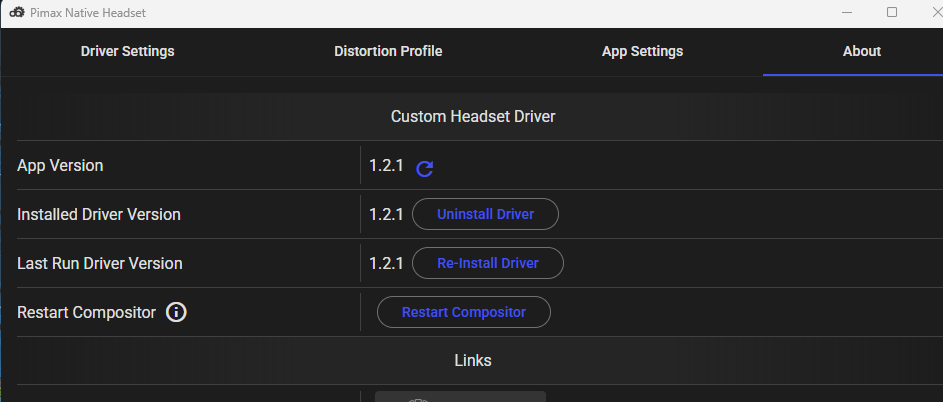This screenshot has height=402, width=943.
Task: Select the App Version label text
Action: [60, 165]
